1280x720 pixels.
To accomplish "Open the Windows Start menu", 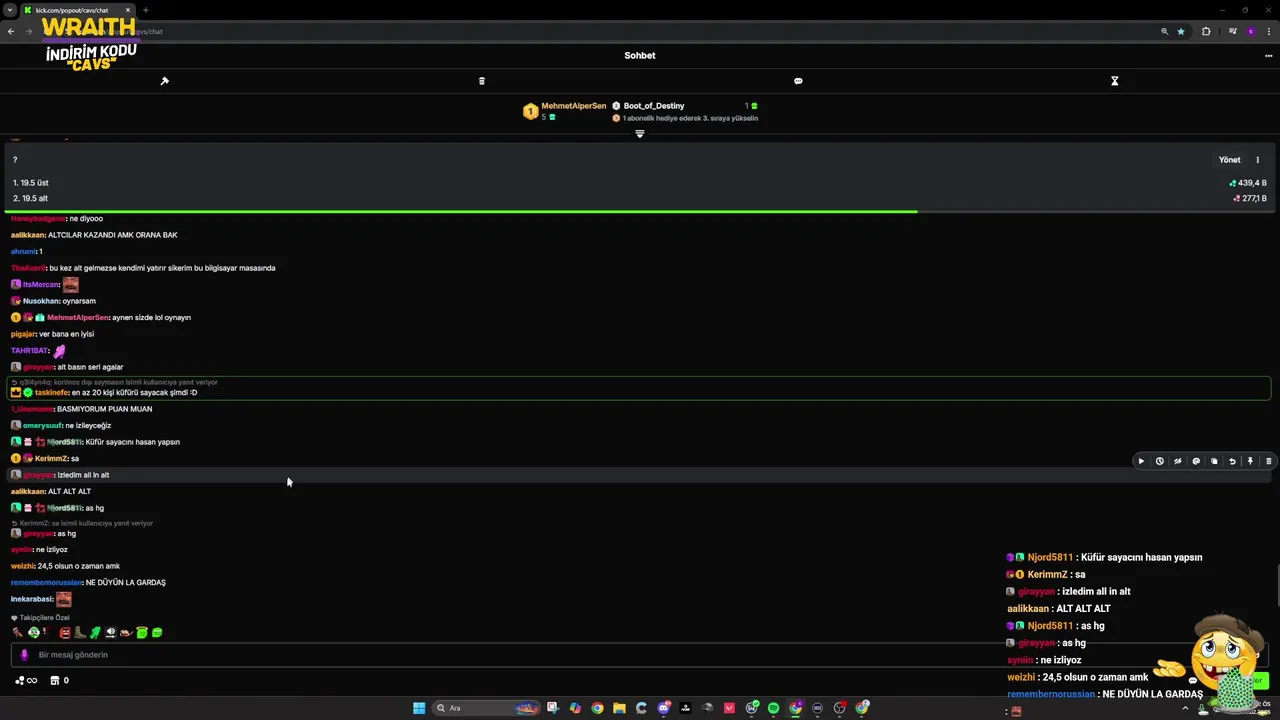I will [x=419, y=708].
